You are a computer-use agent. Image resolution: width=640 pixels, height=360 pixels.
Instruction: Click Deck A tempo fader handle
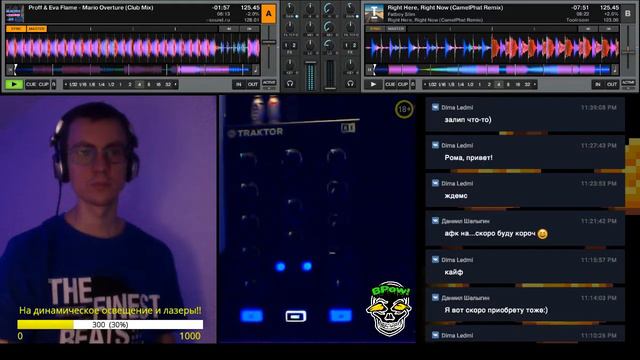click(269, 42)
